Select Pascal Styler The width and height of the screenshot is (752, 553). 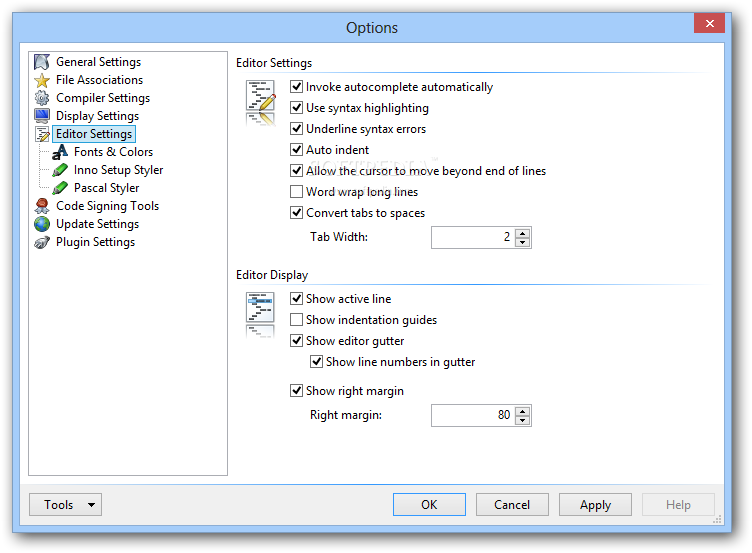pyautogui.click(x=106, y=188)
